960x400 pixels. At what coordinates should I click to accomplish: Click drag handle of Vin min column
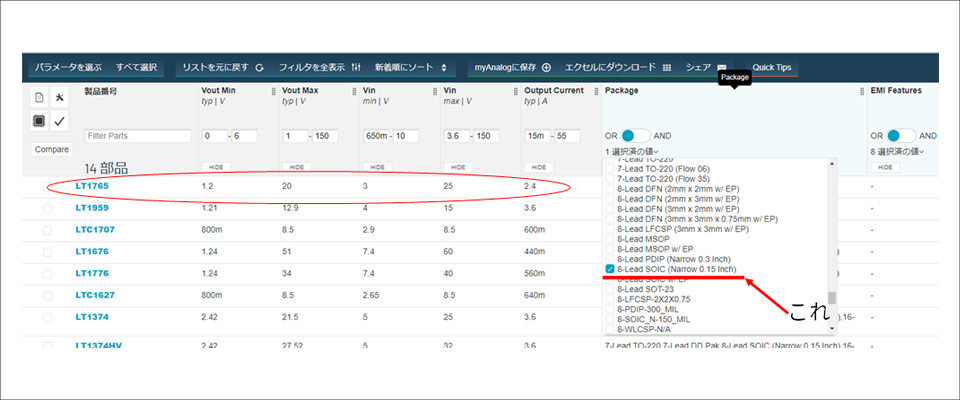435,91
